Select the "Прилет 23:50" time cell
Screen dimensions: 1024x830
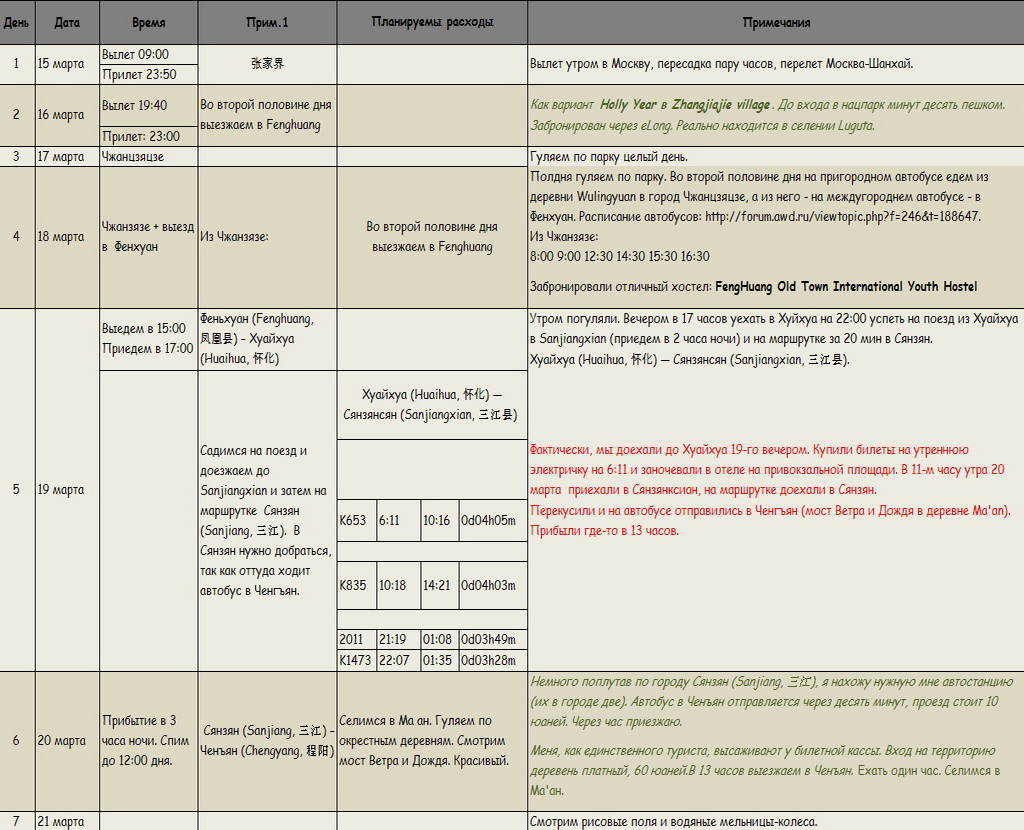149,74
